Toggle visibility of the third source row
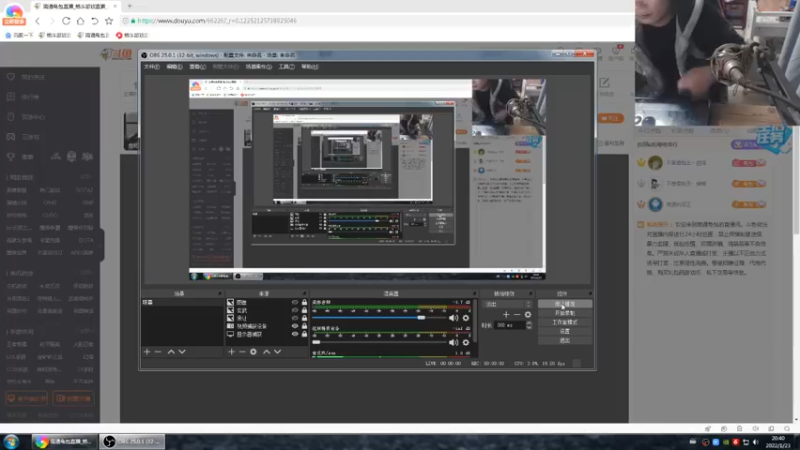Image resolution: width=800 pixels, height=450 pixels. click(x=295, y=318)
